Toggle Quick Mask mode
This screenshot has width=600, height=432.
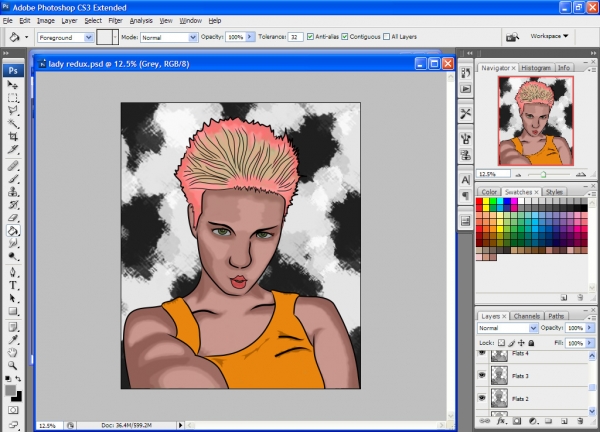13,411
